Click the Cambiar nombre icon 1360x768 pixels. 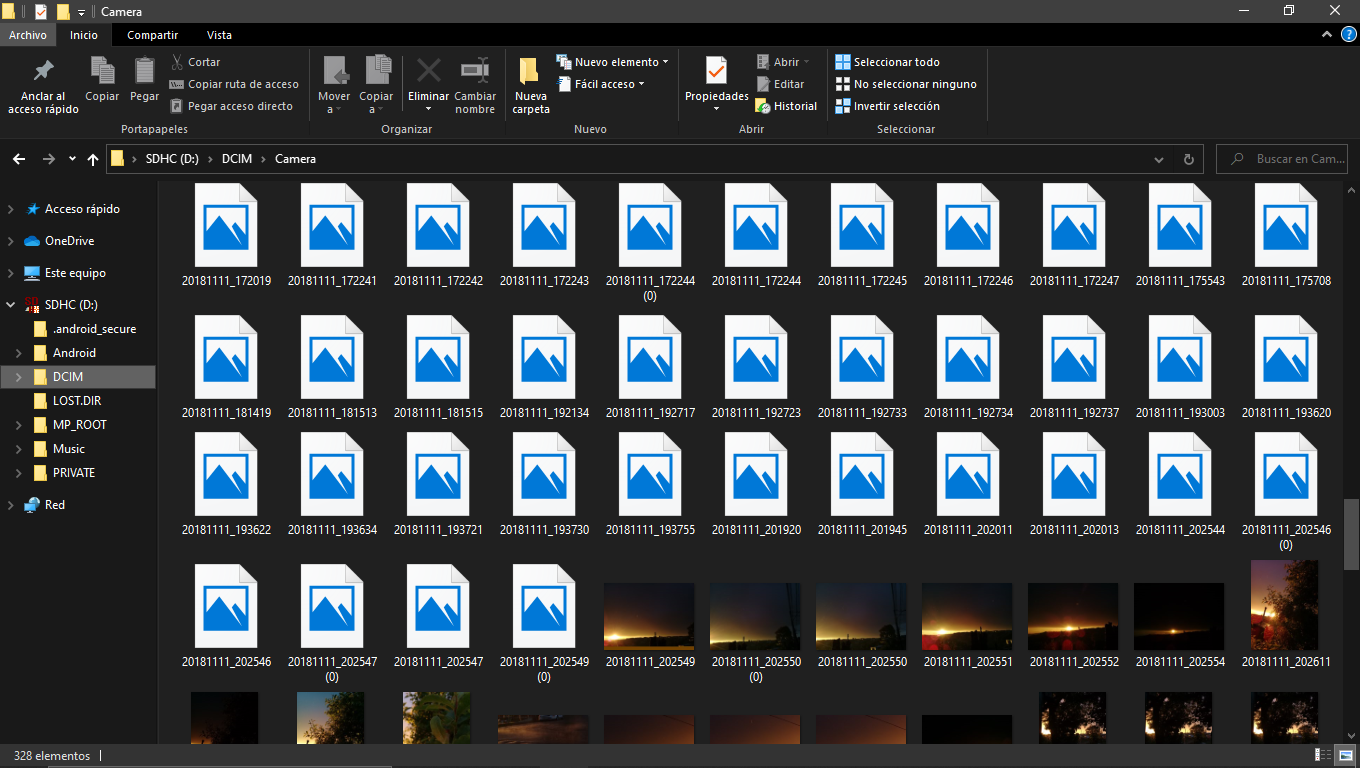point(475,71)
